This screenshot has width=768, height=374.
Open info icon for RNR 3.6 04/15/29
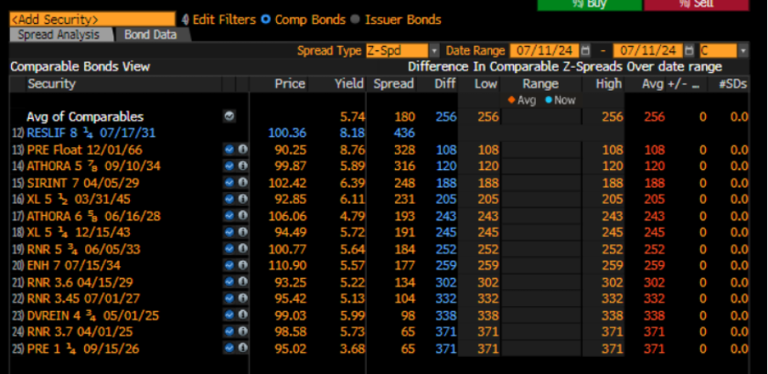[242, 282]
